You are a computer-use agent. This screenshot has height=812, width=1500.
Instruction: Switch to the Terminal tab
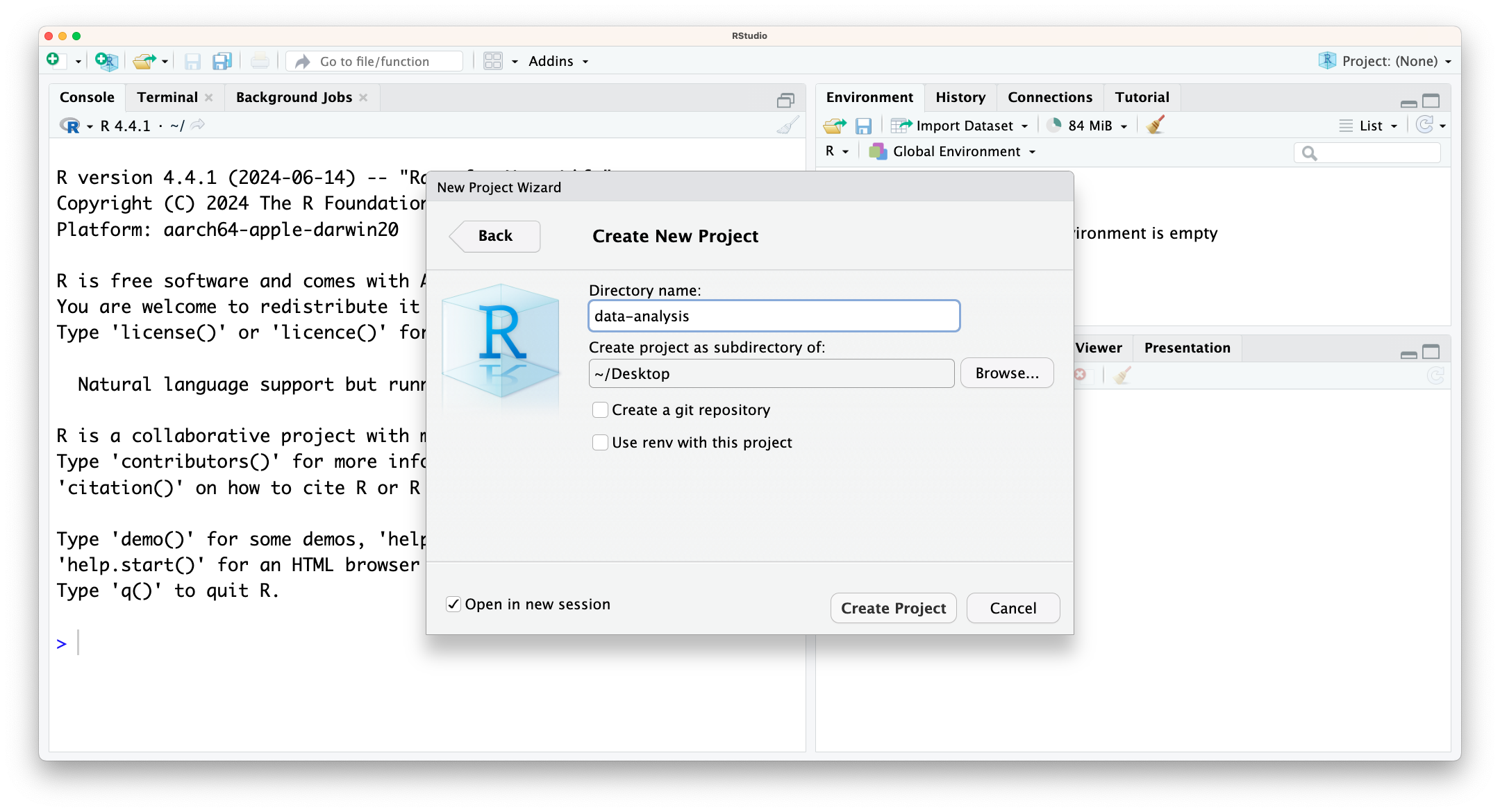coord(167,97)
